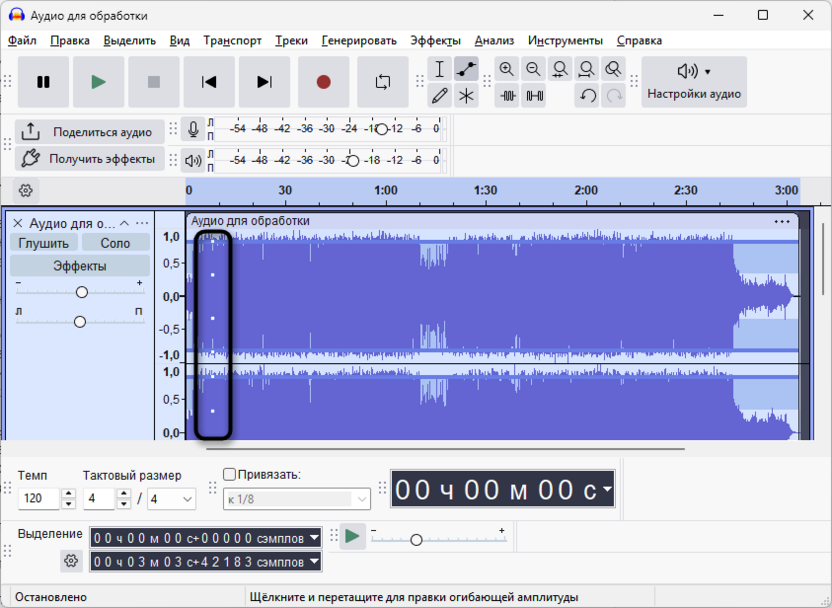
Task: Start recording with the red Record button
Action: click(323, 82)
